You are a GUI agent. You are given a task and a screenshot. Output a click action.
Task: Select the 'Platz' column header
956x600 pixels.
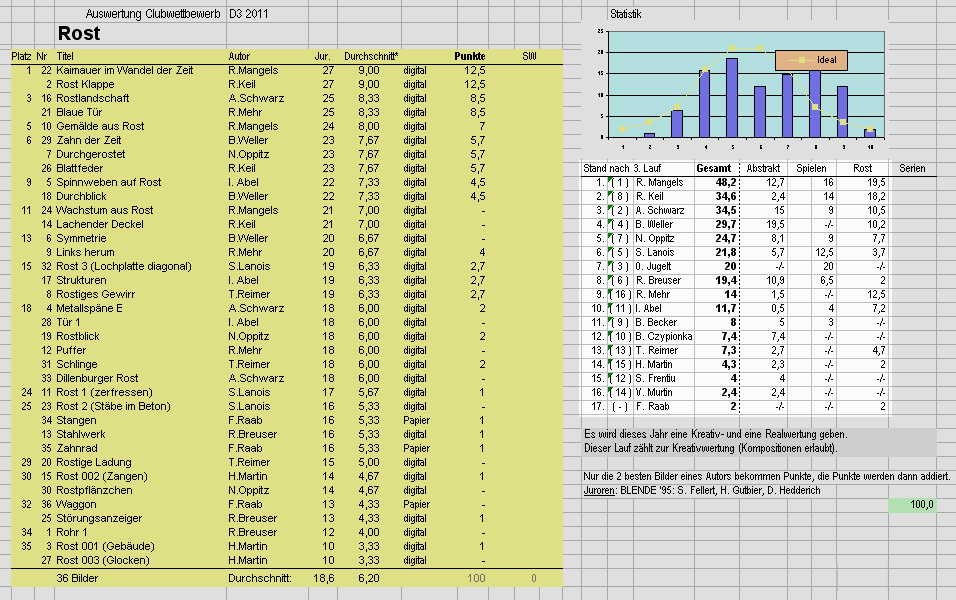21,56
